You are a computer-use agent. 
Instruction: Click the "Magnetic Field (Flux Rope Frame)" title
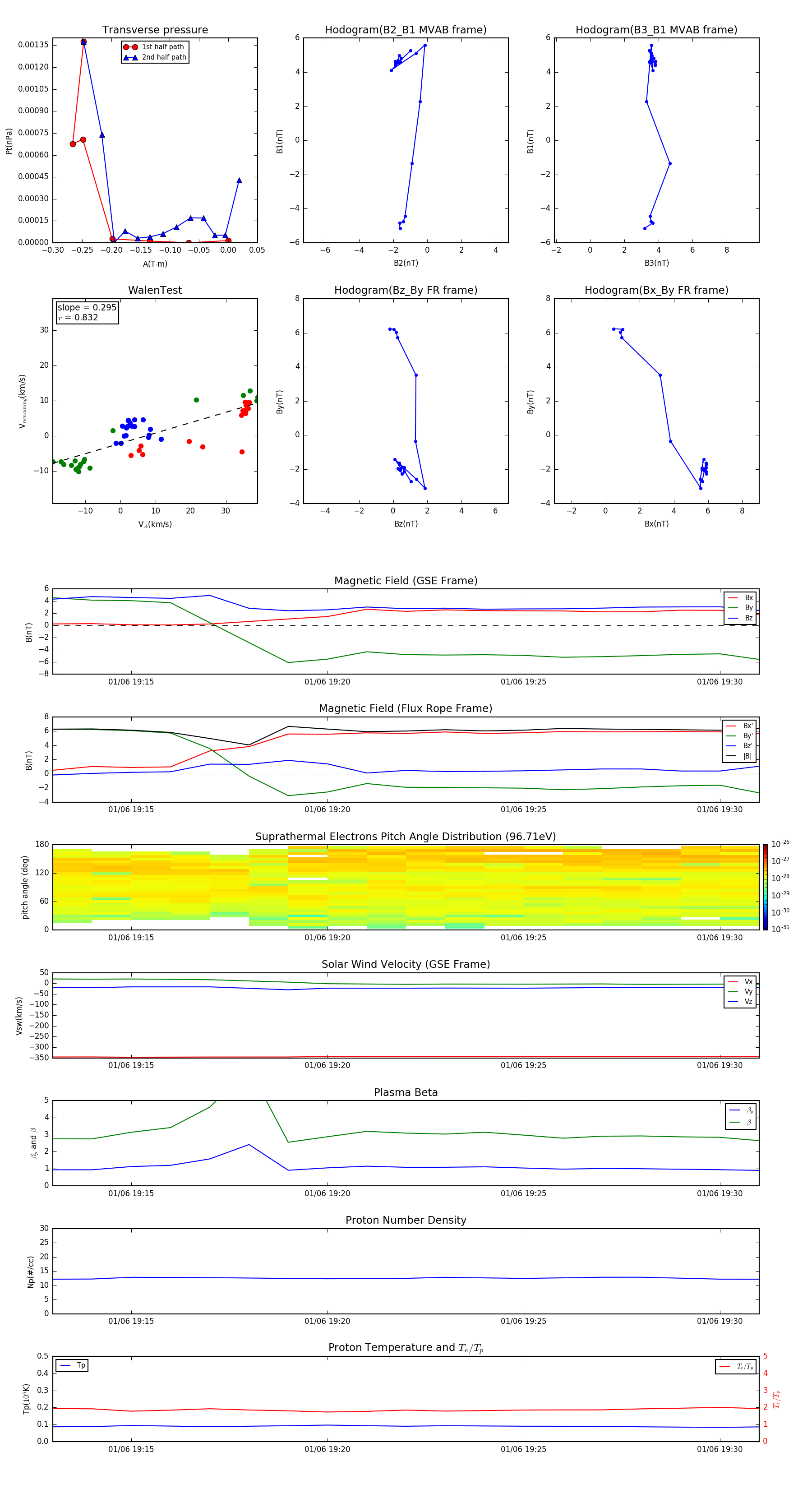[x=406, y=709]
